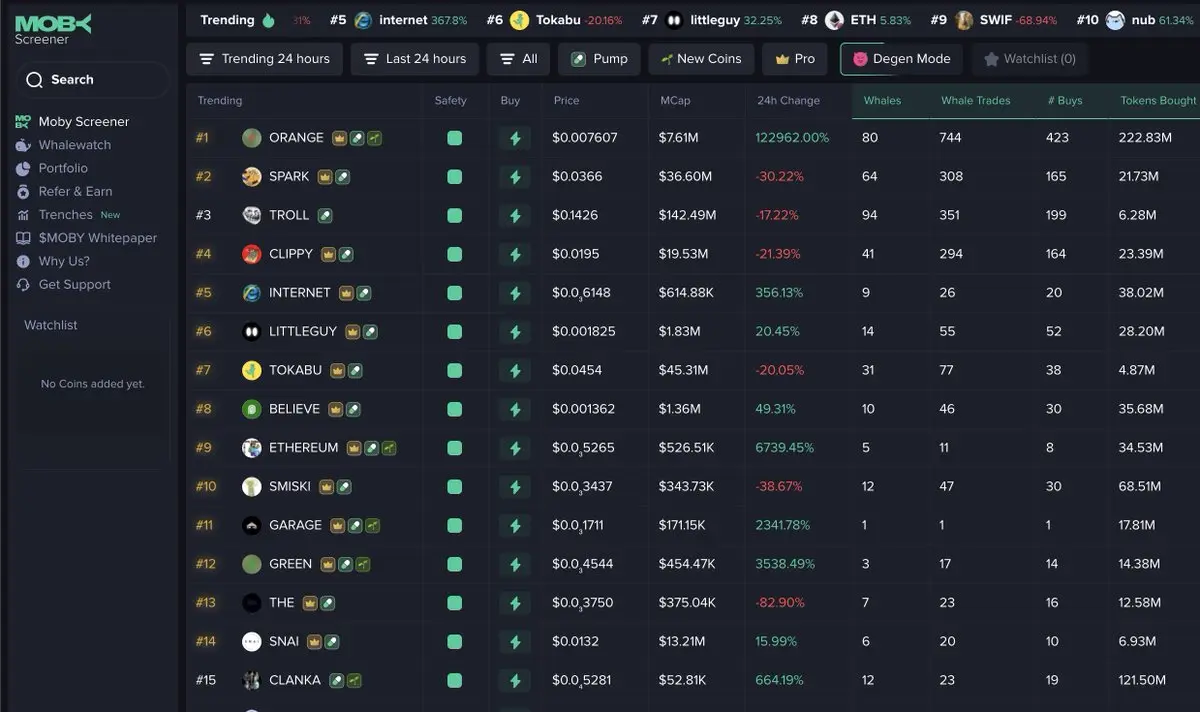The height and width of the screenshot is (712, 1200).
Task: Click the lightning Buy icon for LITTLEGUY
Action: [x=515, y=332]
